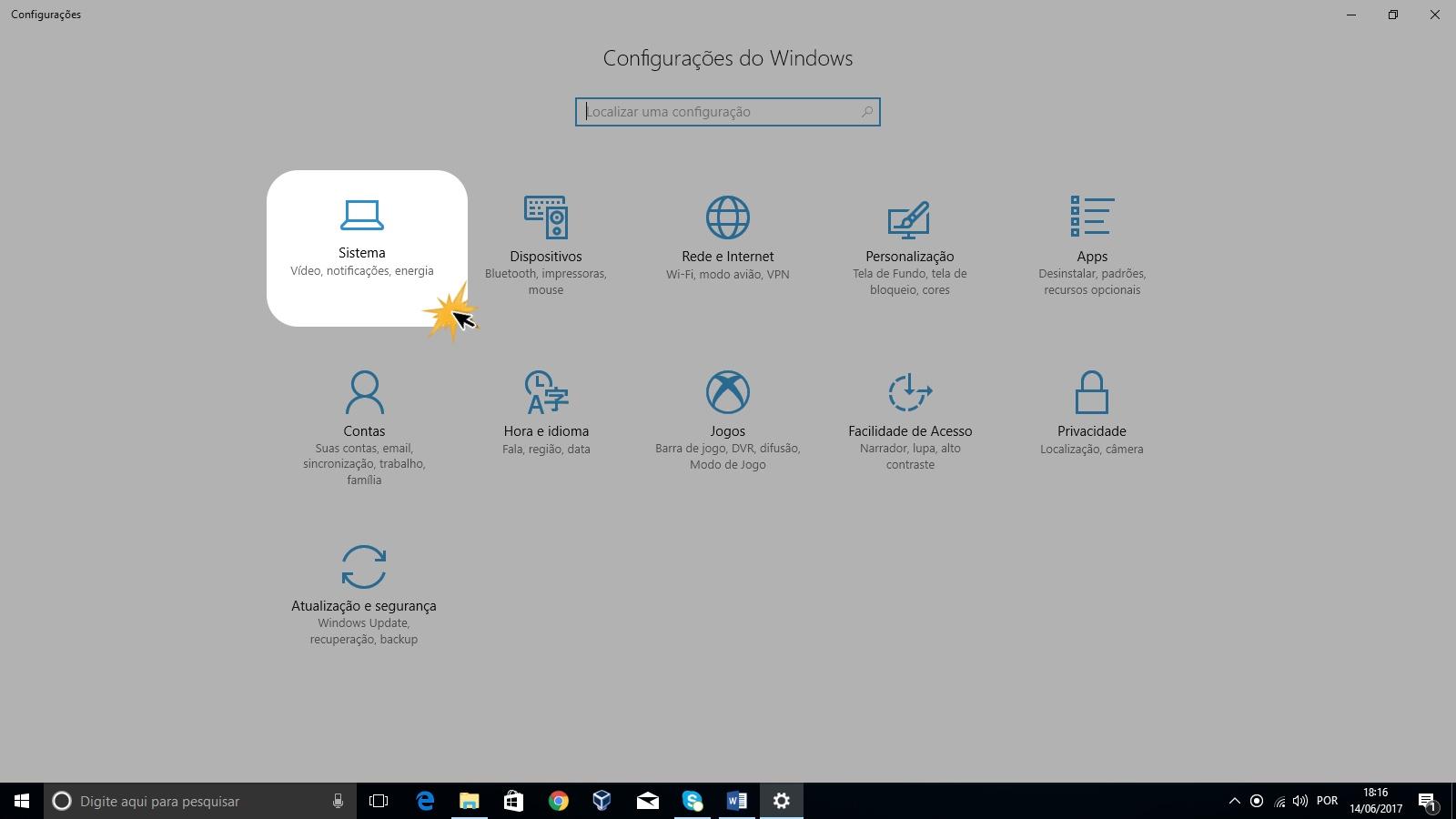
Task: Click the search magnifier icon in the box
Action: (867, 112)
